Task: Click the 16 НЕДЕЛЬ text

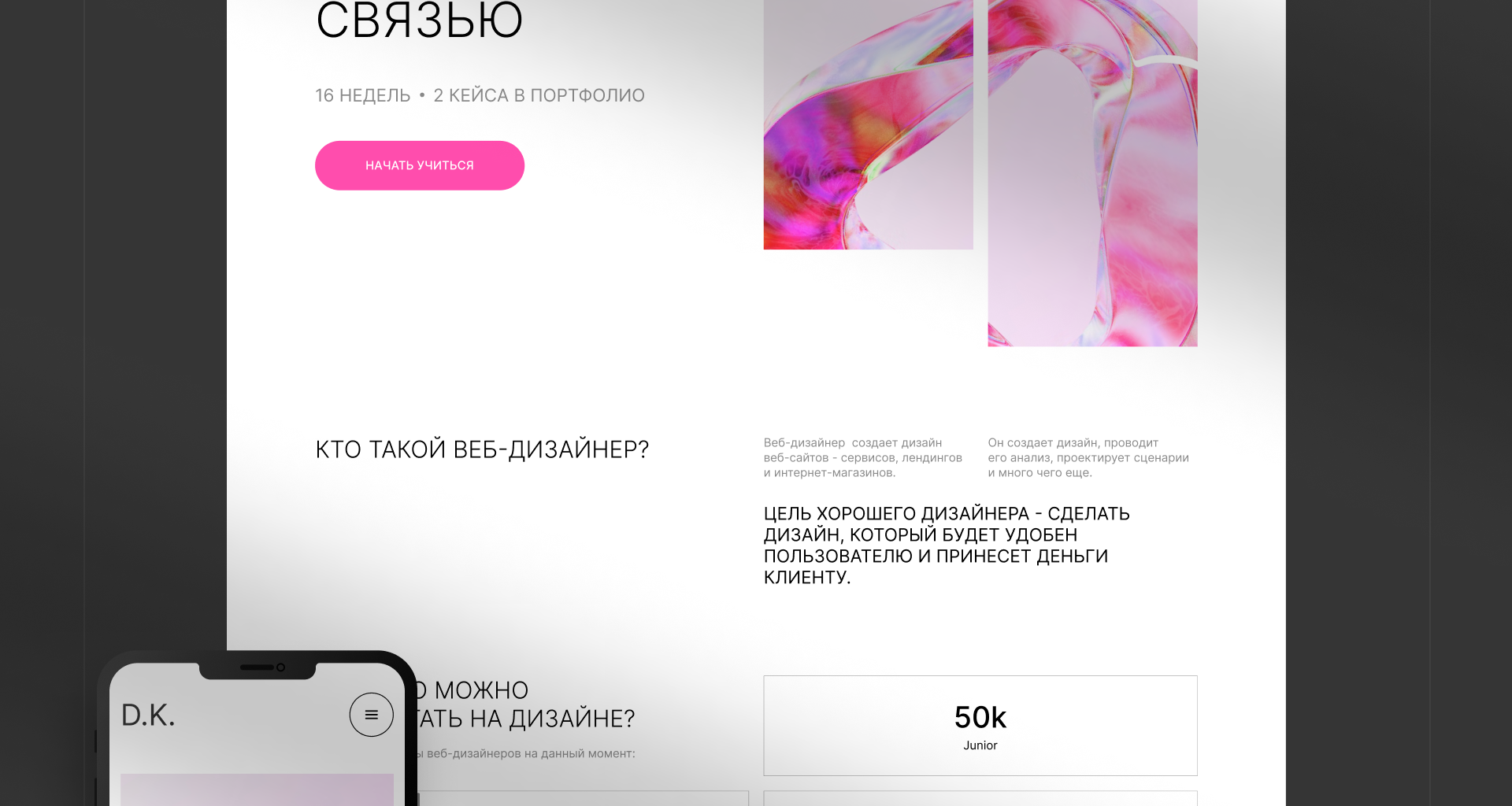Action: click(363, 95)
